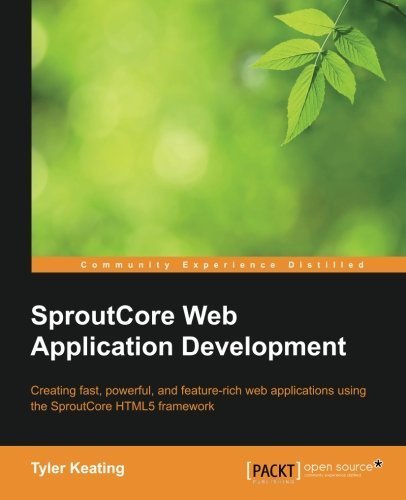Click the author name 'Tyler Keating'
The width and height of the screenshot is (406, 500).
click(78, 468)
